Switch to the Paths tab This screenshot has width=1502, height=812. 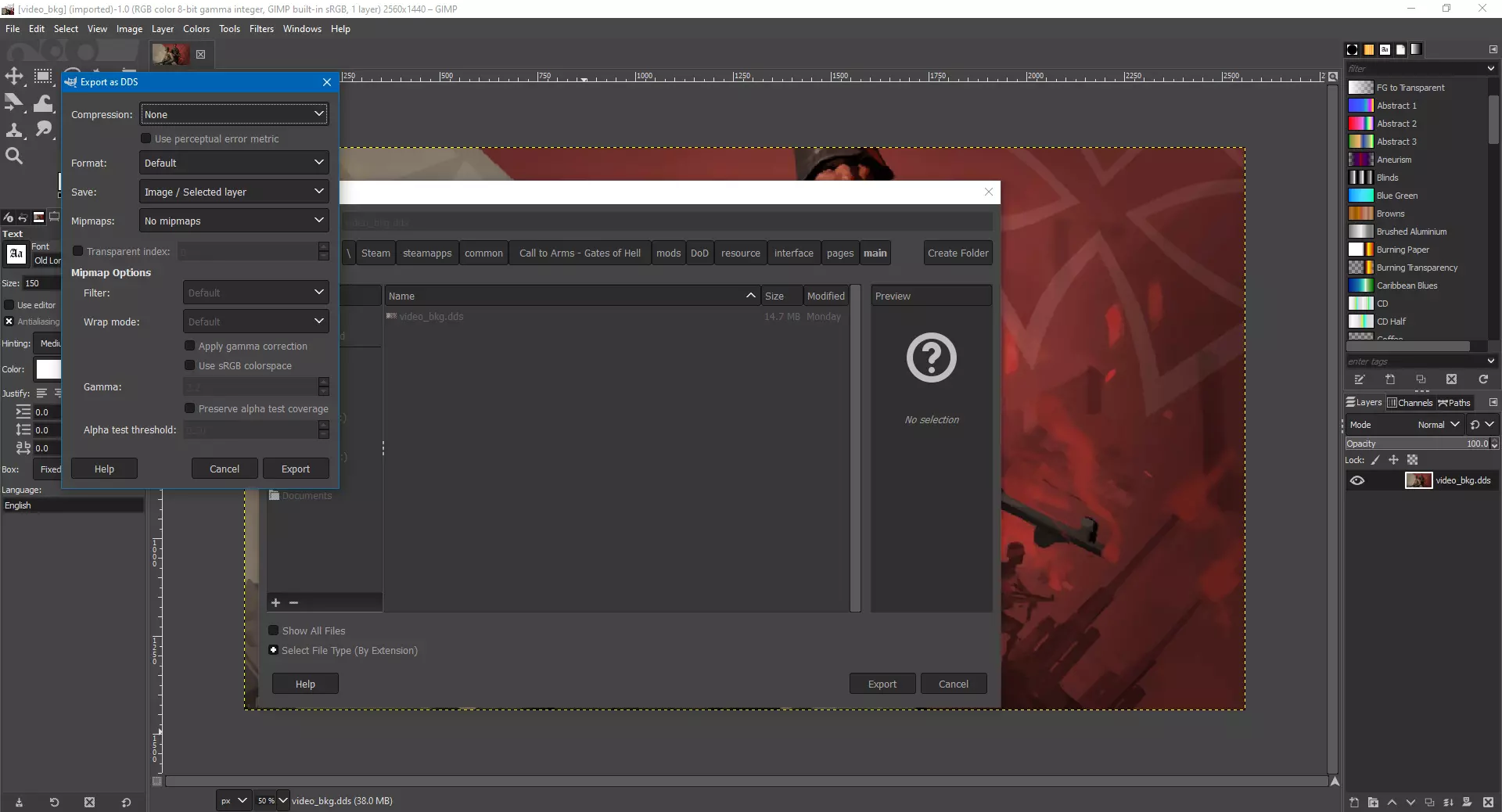pos(1454,403)
